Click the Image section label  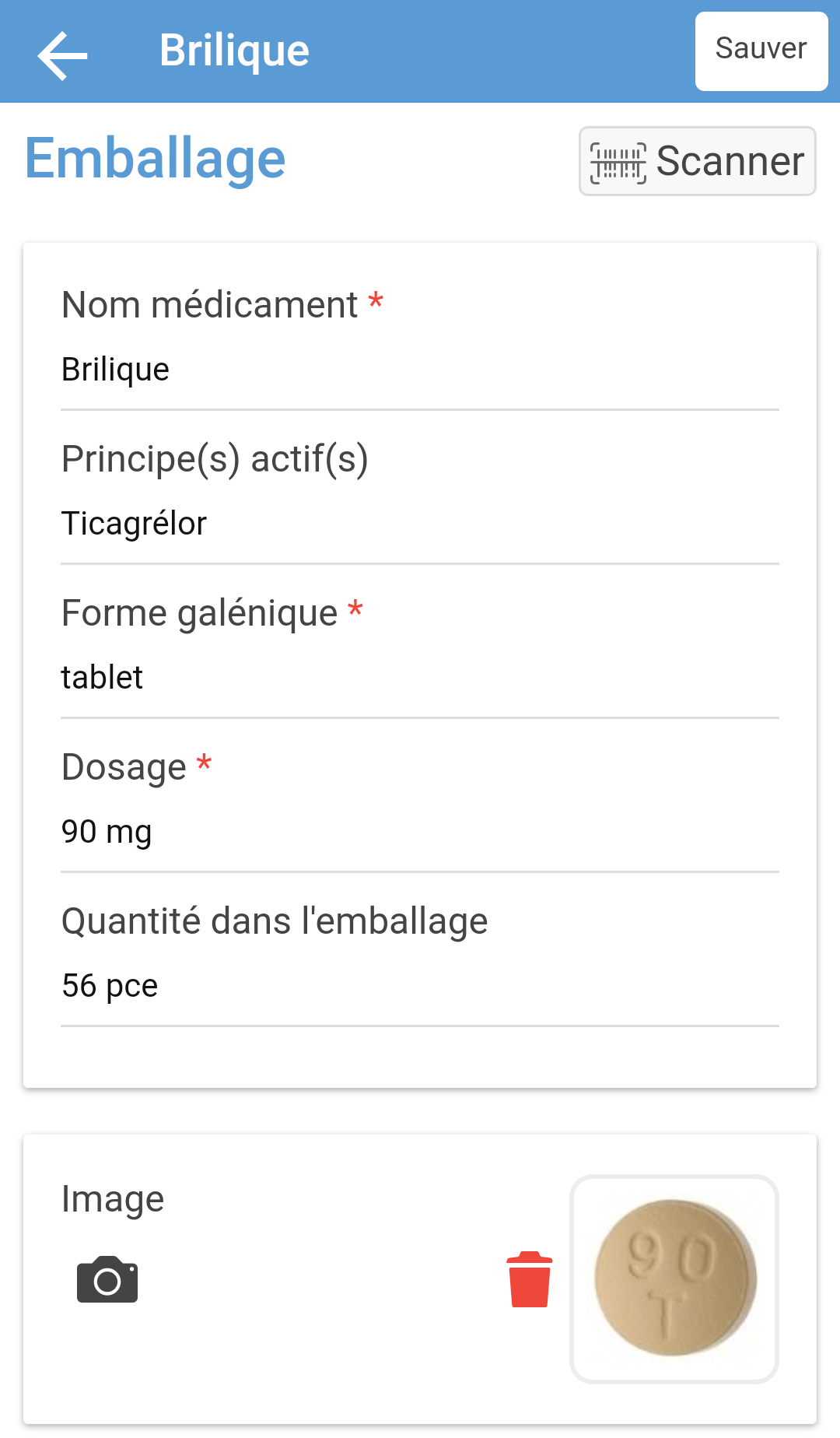click(113, 1199)
